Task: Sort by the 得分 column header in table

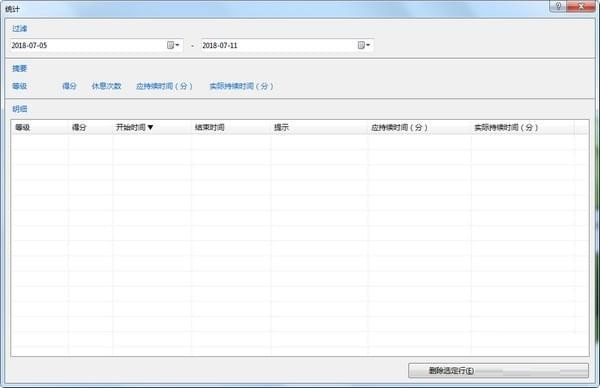Action: click(x=90, y=127)
